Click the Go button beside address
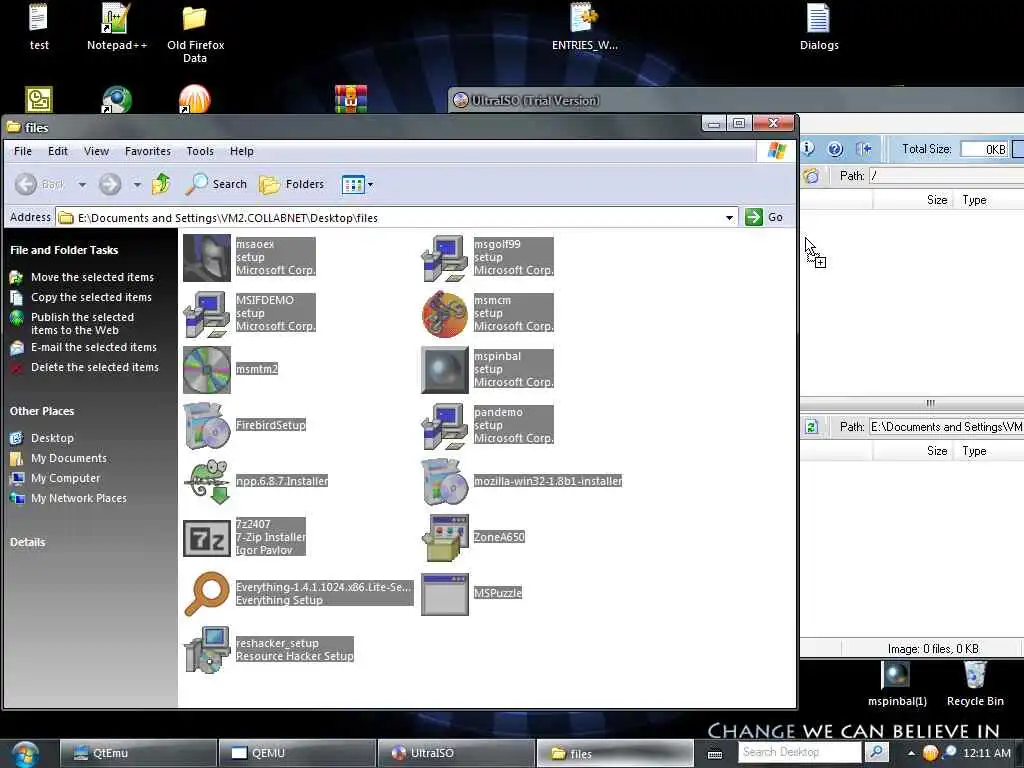 pyautogui.click(x=764, y=217)
